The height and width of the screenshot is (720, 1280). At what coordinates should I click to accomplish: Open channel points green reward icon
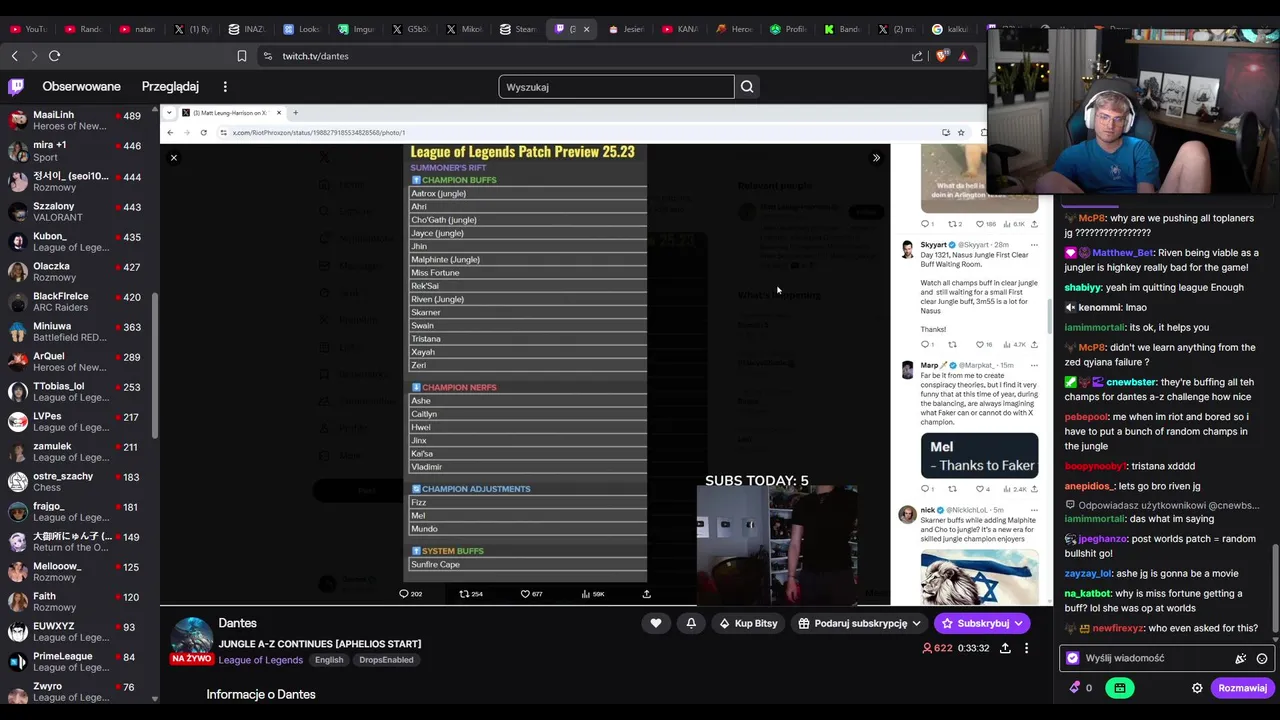click(x=1120, y=688)
